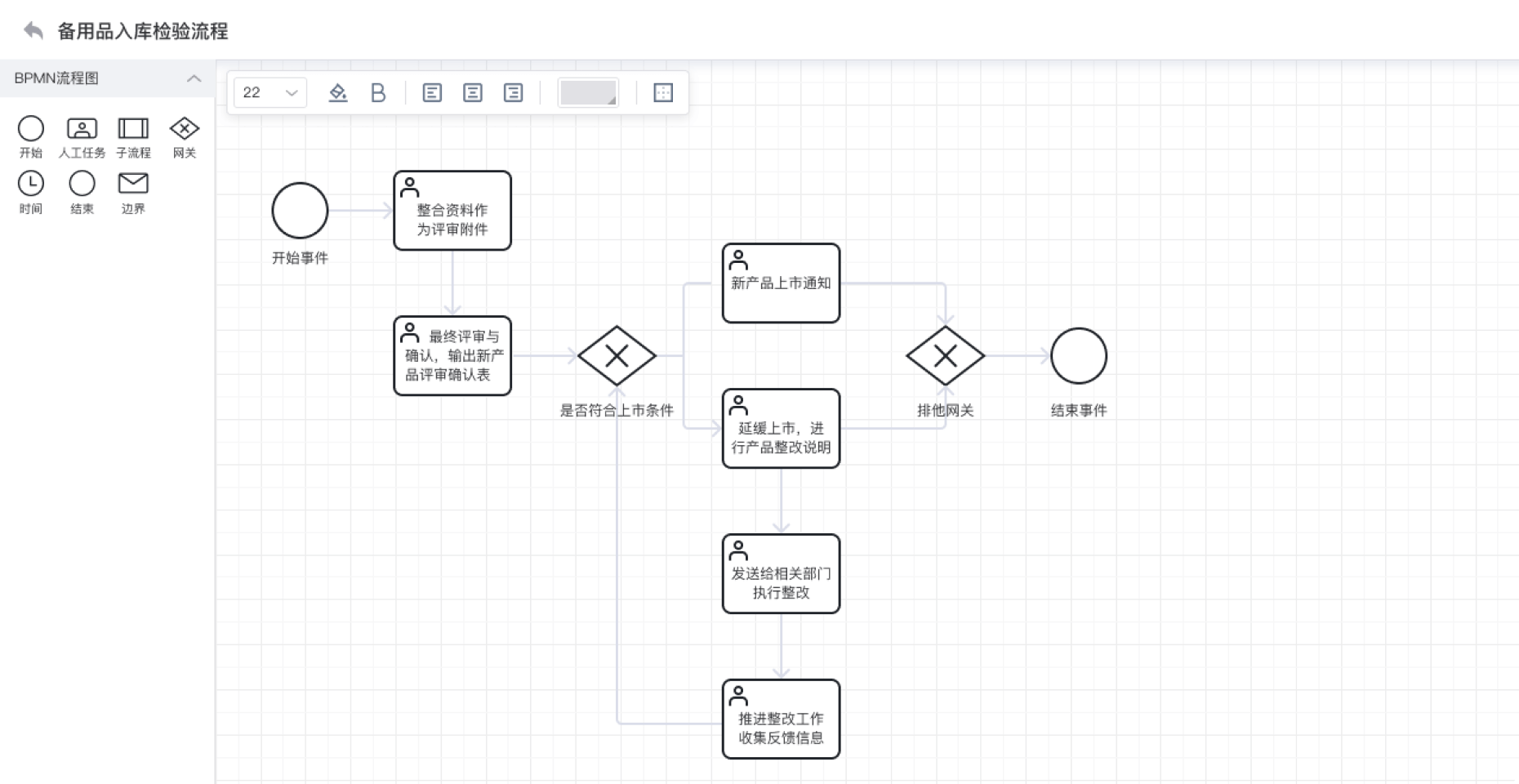
Task: Click the 开始事件 label text
Action: coord(300,258)
